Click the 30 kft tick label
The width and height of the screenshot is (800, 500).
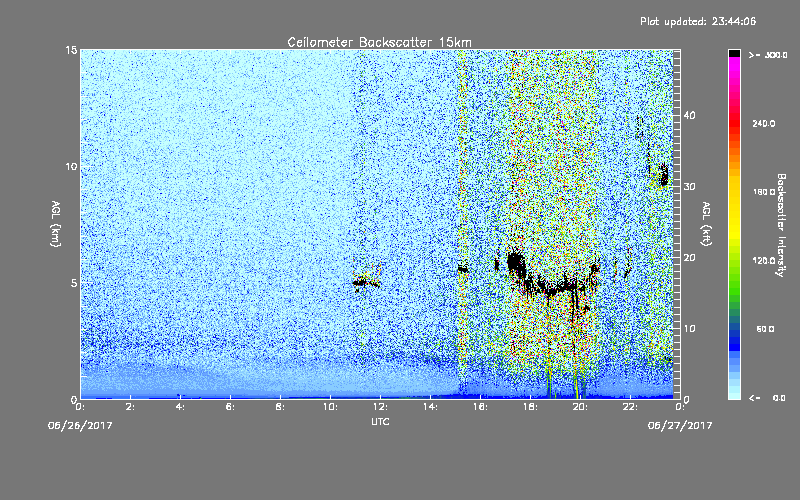pos(689,186)
